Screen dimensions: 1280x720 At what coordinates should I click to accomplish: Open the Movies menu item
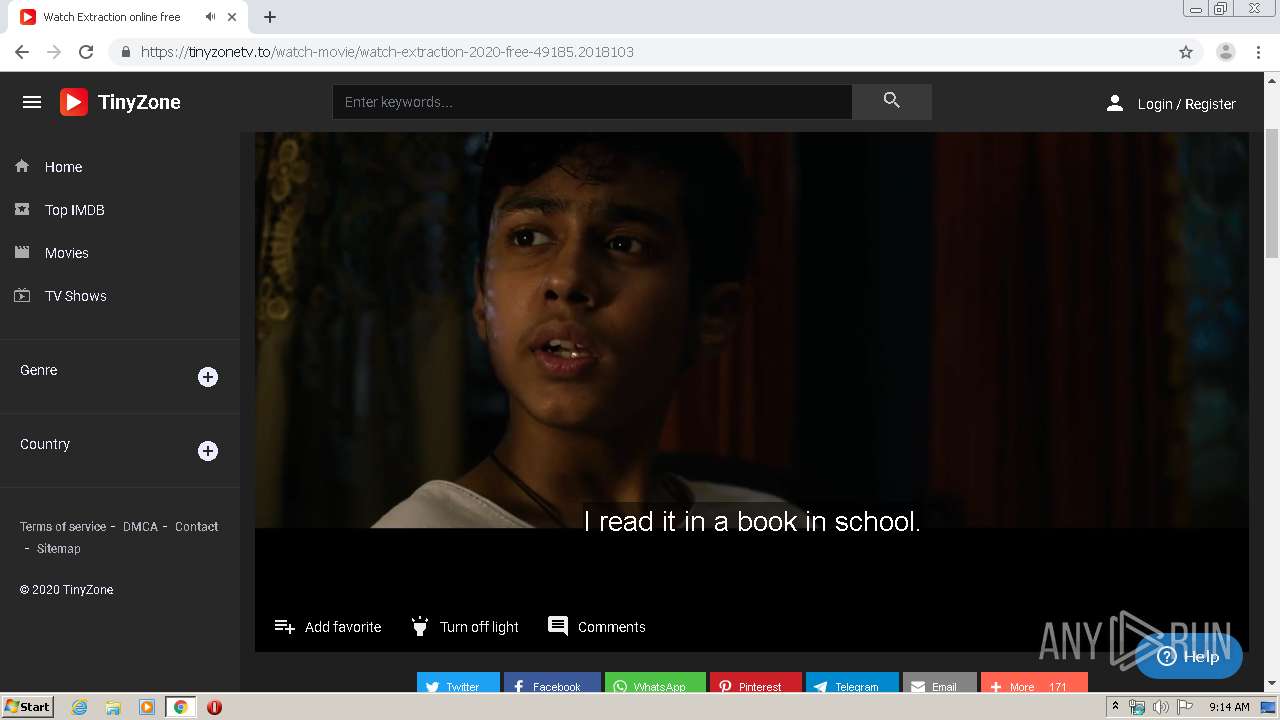click(x=67, y=253)
